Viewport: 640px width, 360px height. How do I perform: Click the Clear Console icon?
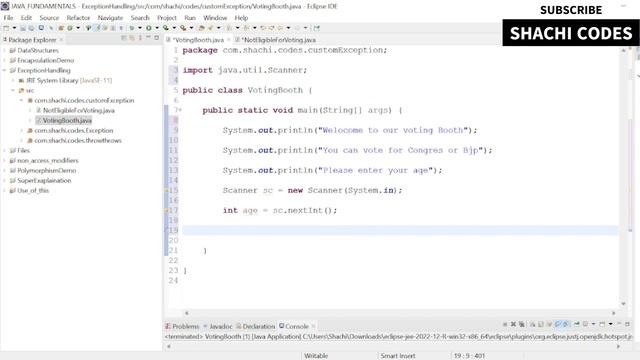[533, 324]
